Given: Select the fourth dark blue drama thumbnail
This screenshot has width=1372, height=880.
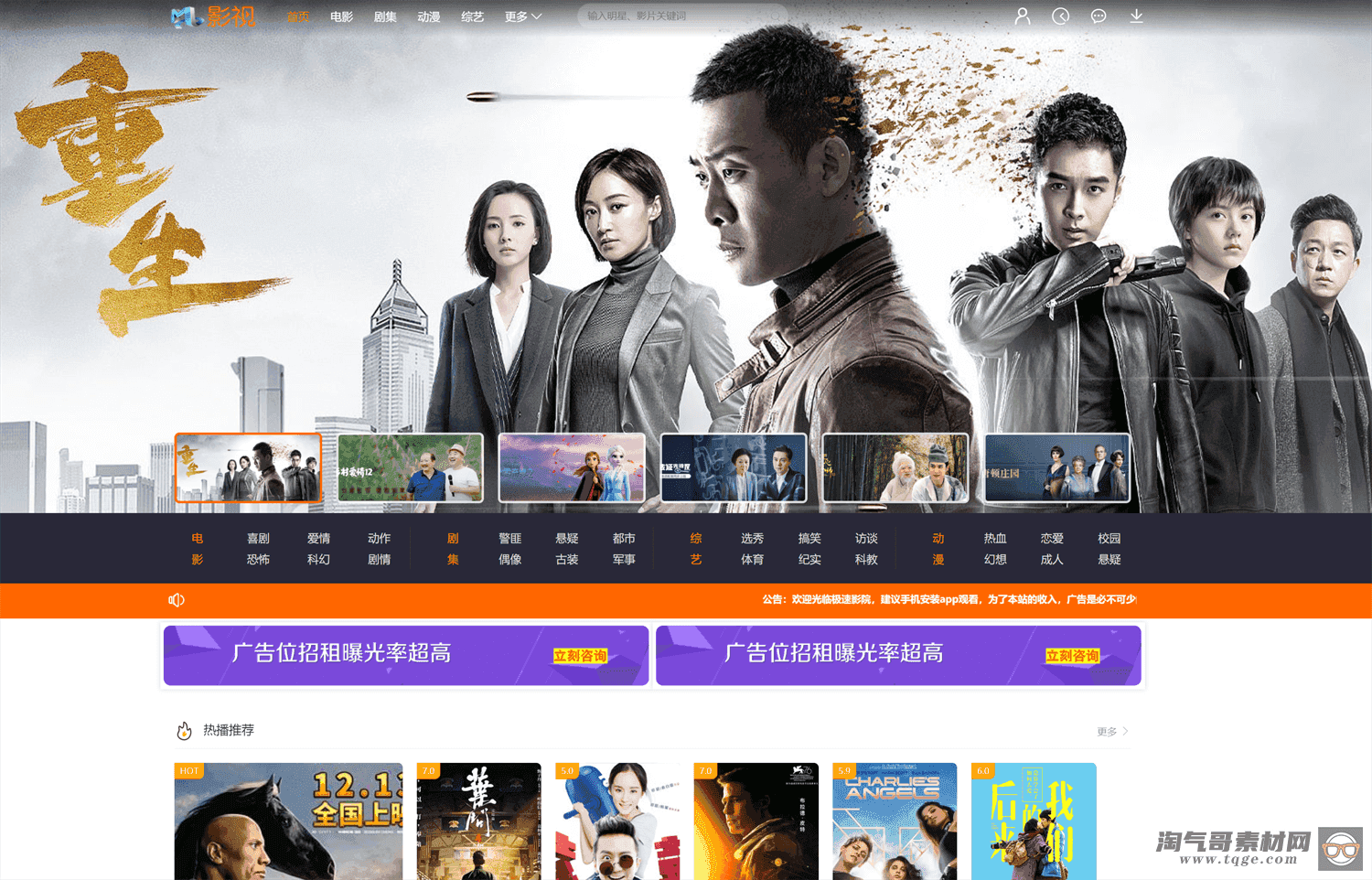Looking at the screenshot, I should (x=734, y=468).
